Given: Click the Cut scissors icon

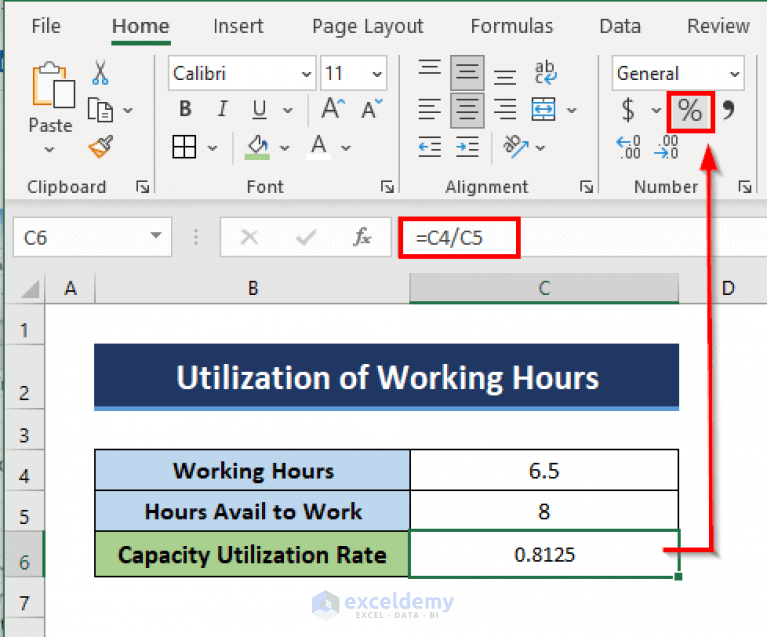Looking at the screenshot, I should coord(100,73).
